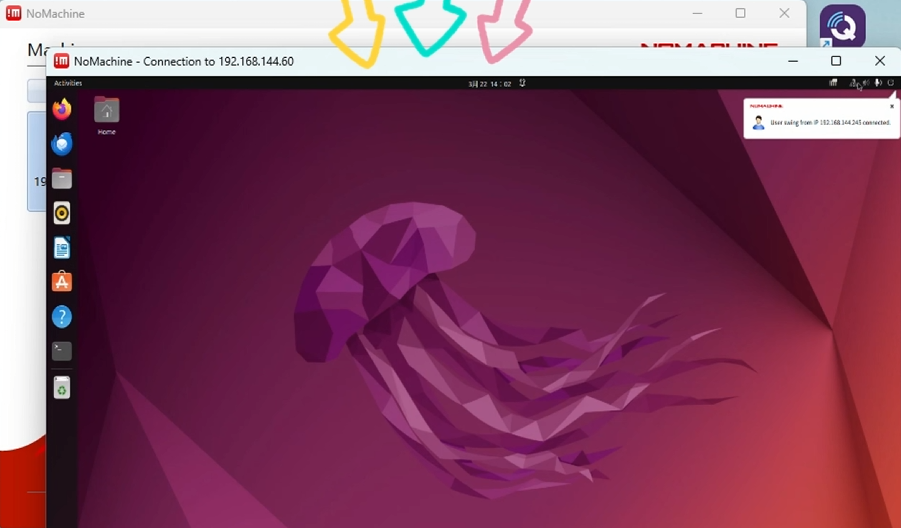Click the user avatar in connection notification
Screen dimensions: 901x528
(x=758, y=122)
